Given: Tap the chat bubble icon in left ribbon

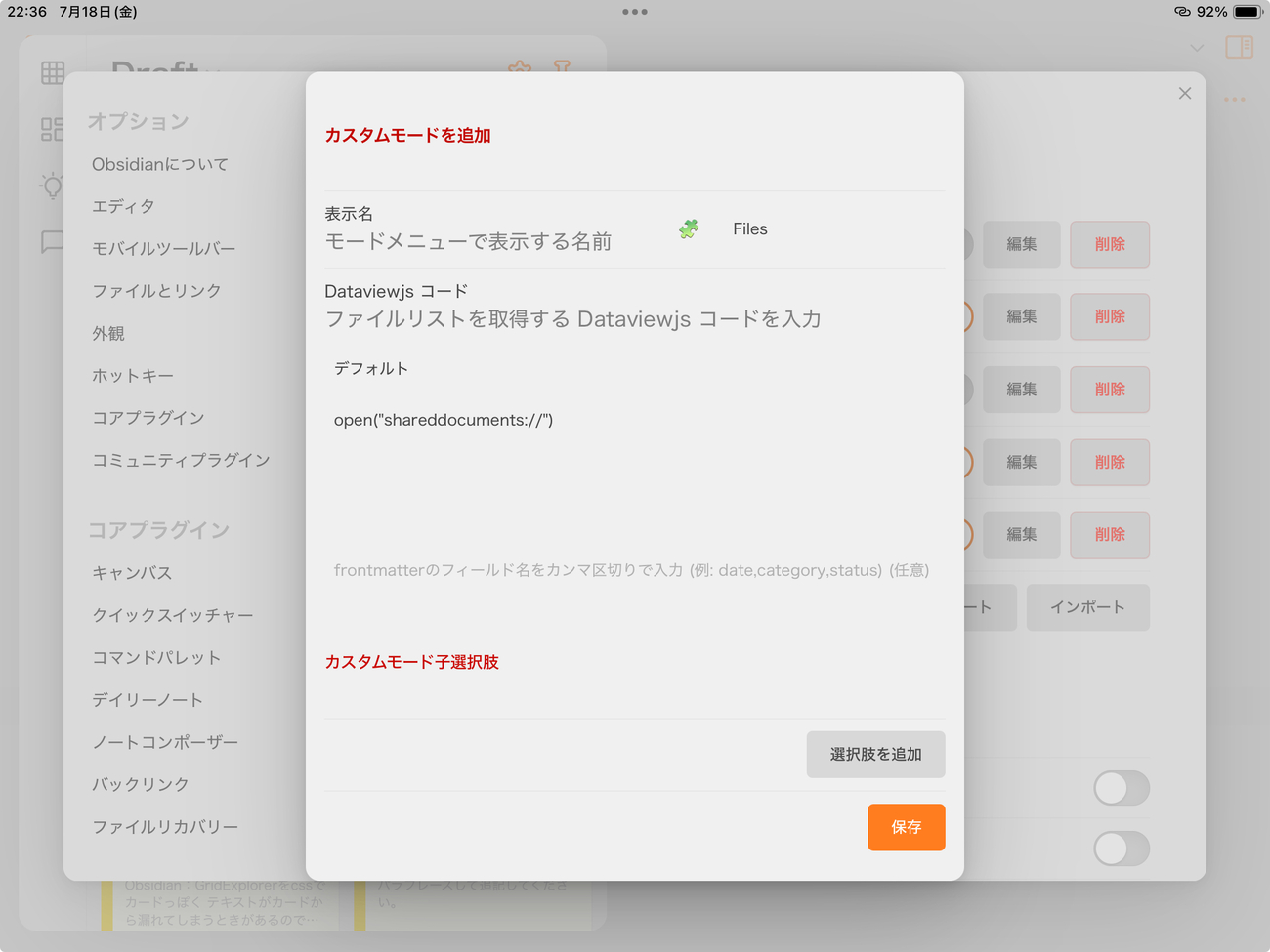Looking at the screenshot, I should point(53,242).
